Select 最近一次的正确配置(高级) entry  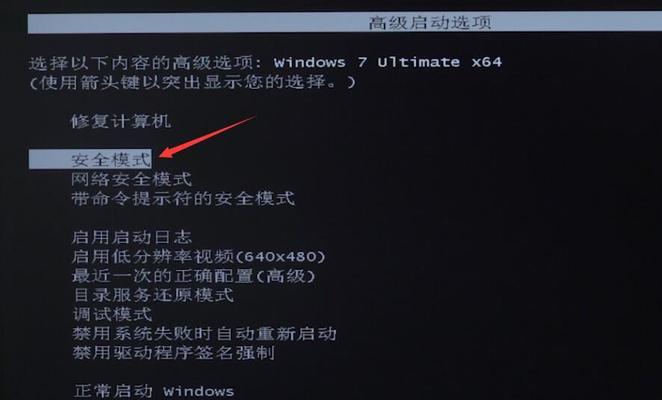click(x=194, y=276)
